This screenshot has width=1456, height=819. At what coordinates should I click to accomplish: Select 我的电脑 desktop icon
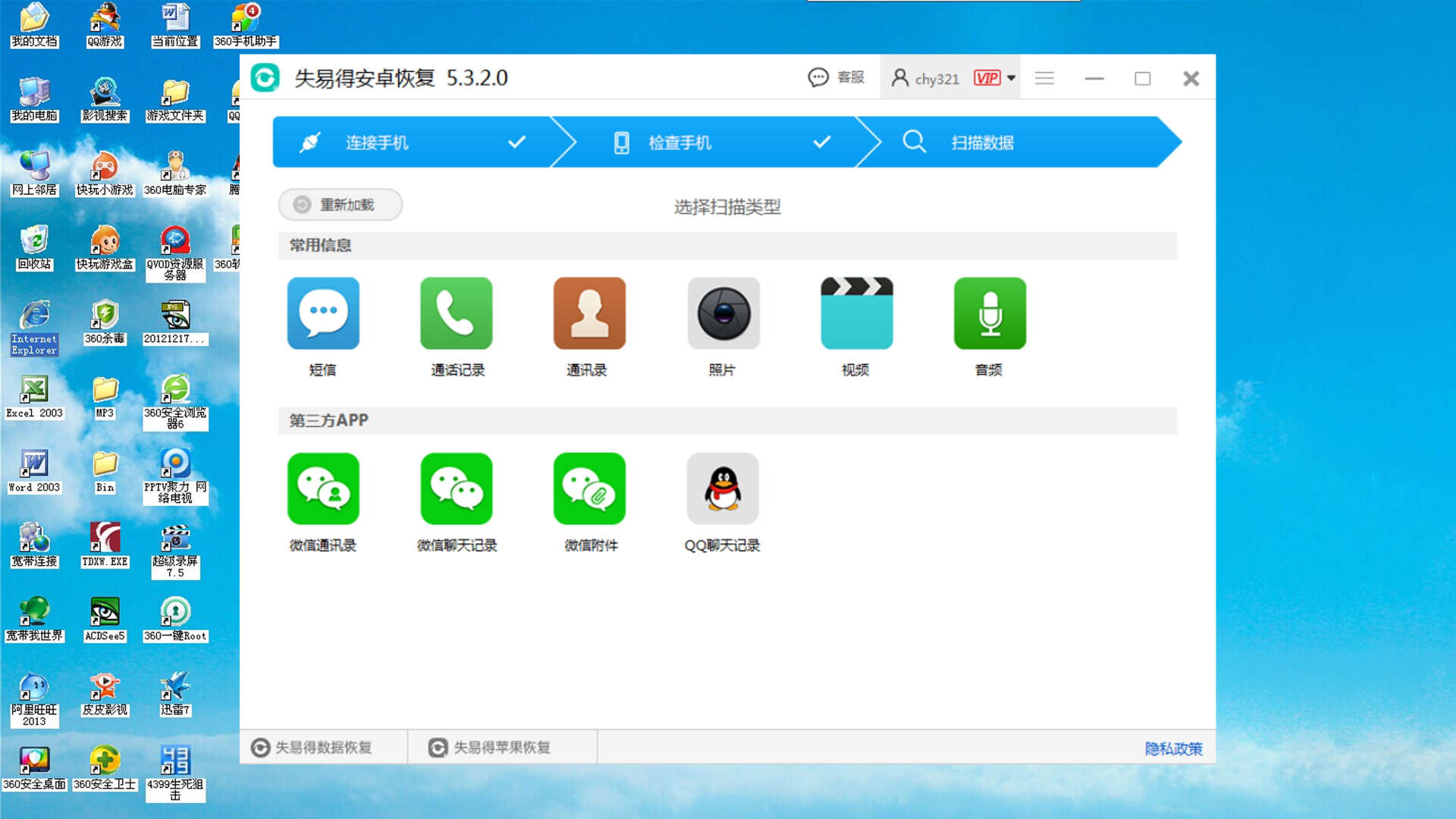point(34,99)
